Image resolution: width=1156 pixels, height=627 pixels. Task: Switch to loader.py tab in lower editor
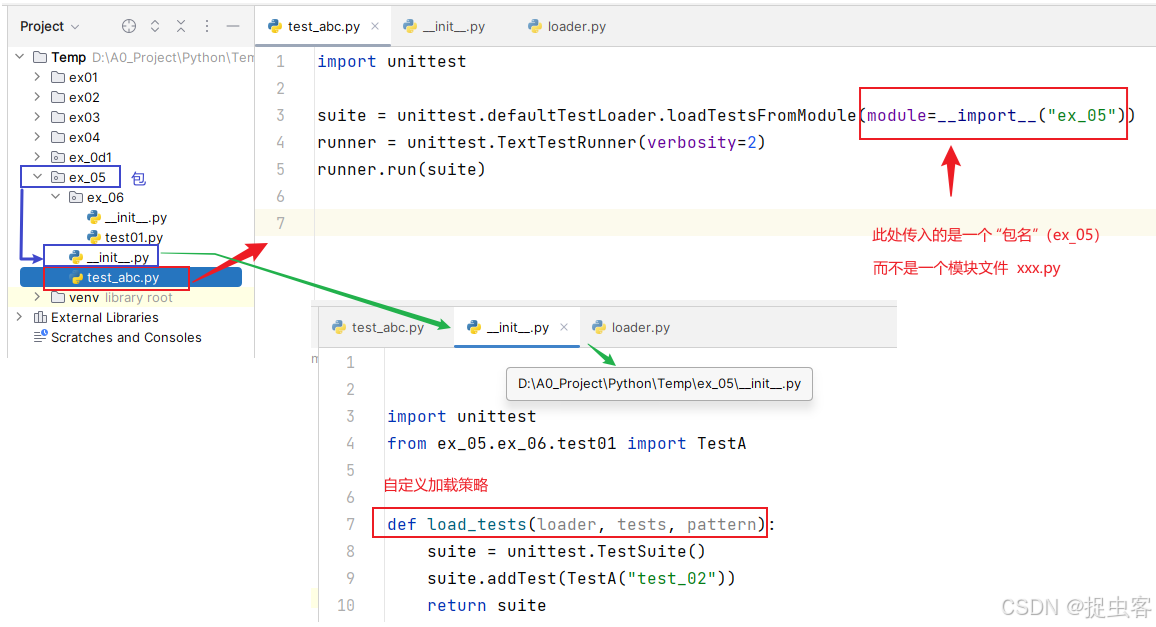pyautogui.click(x=631, y=328)
